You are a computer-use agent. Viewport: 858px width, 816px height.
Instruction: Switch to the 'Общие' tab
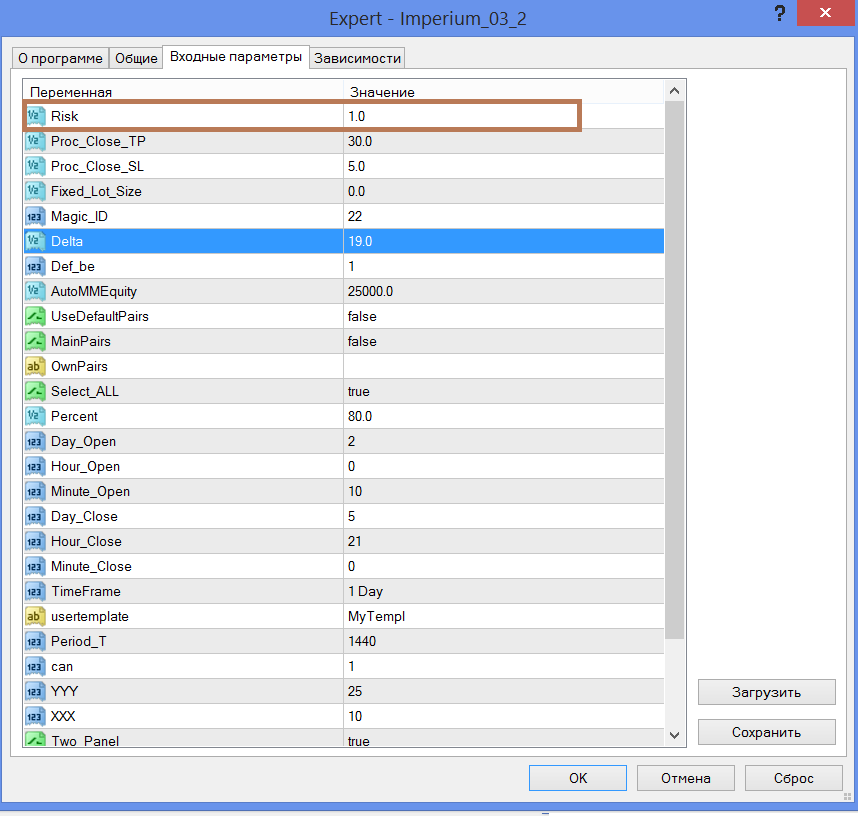[x=136, y=58]
